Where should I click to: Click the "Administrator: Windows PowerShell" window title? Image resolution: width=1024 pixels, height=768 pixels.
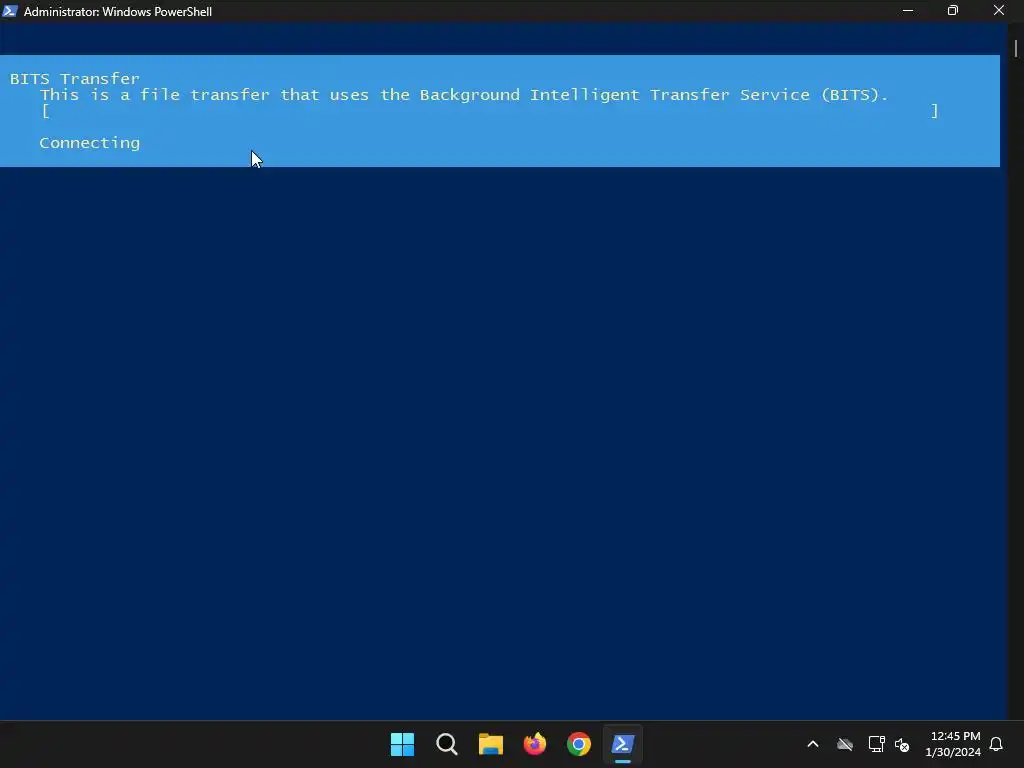[x=118, y=12]
